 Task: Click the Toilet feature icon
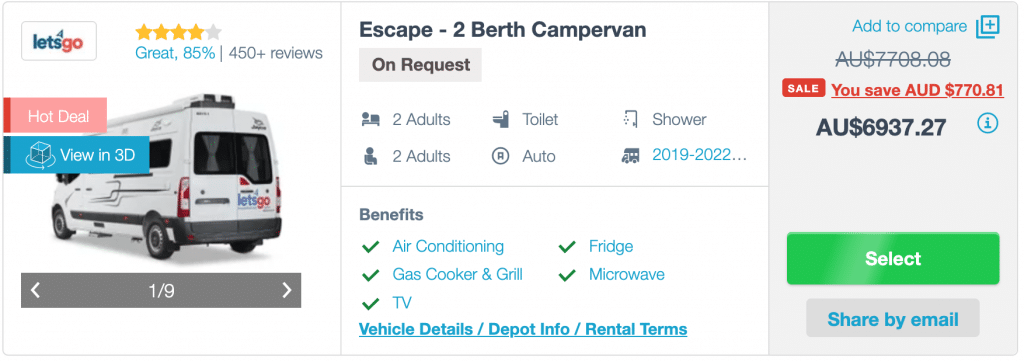click(501, 119)
